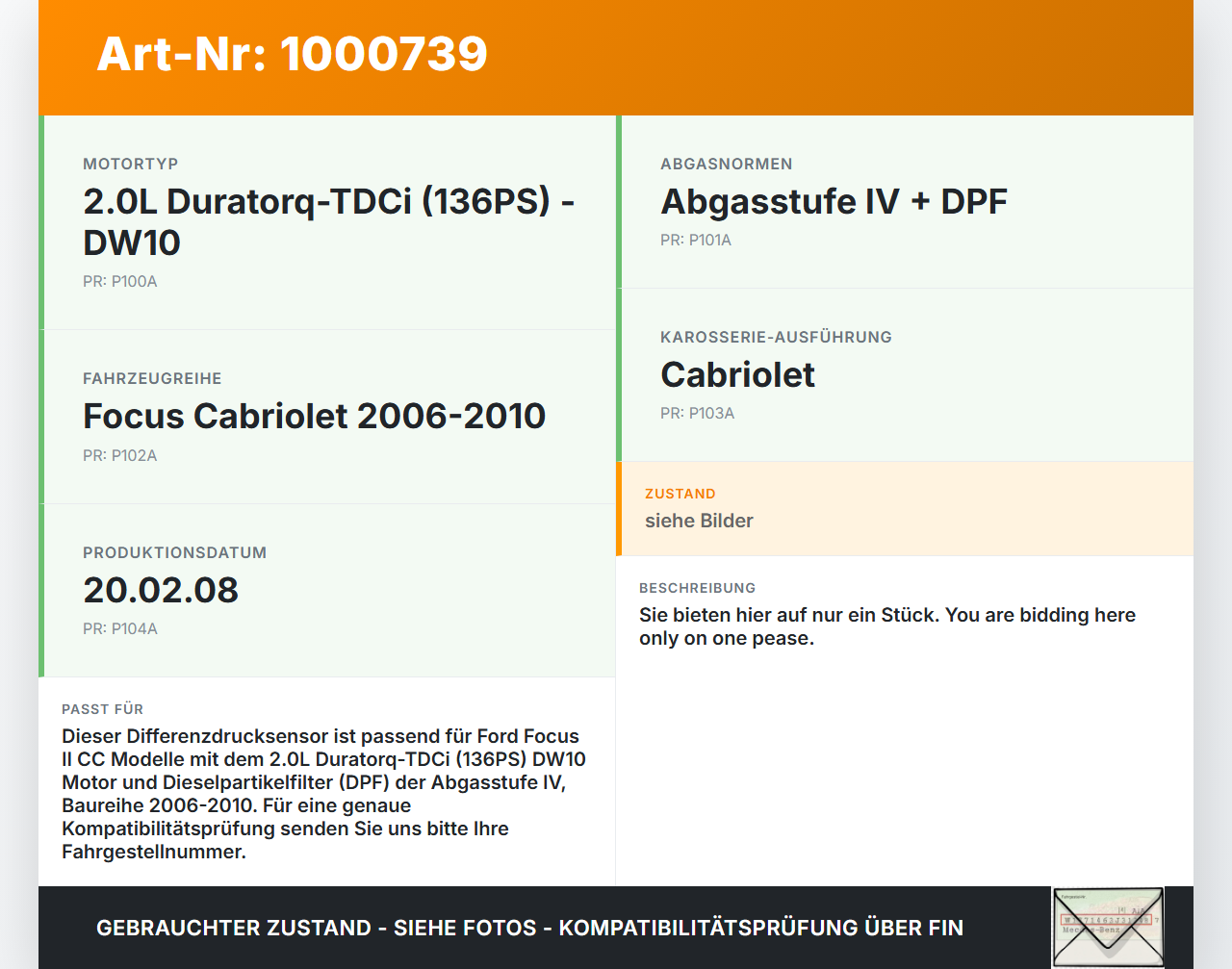
Task: Select the Cabriolet body type value
Action: (x=737, y=374)
